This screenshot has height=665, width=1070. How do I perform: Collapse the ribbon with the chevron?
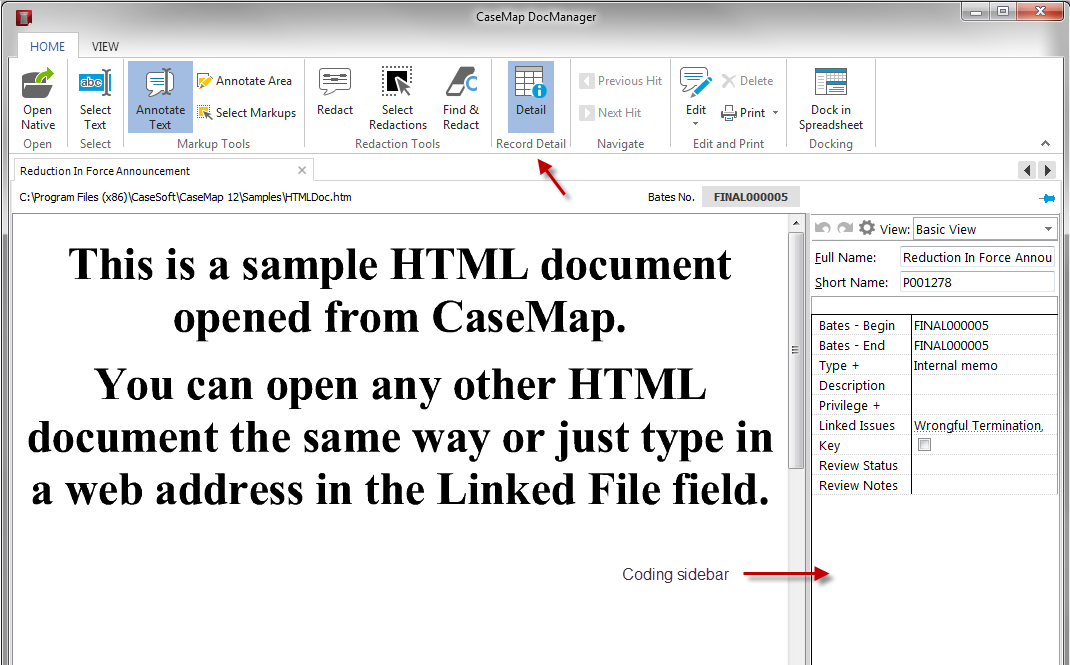pos(1045,143)
